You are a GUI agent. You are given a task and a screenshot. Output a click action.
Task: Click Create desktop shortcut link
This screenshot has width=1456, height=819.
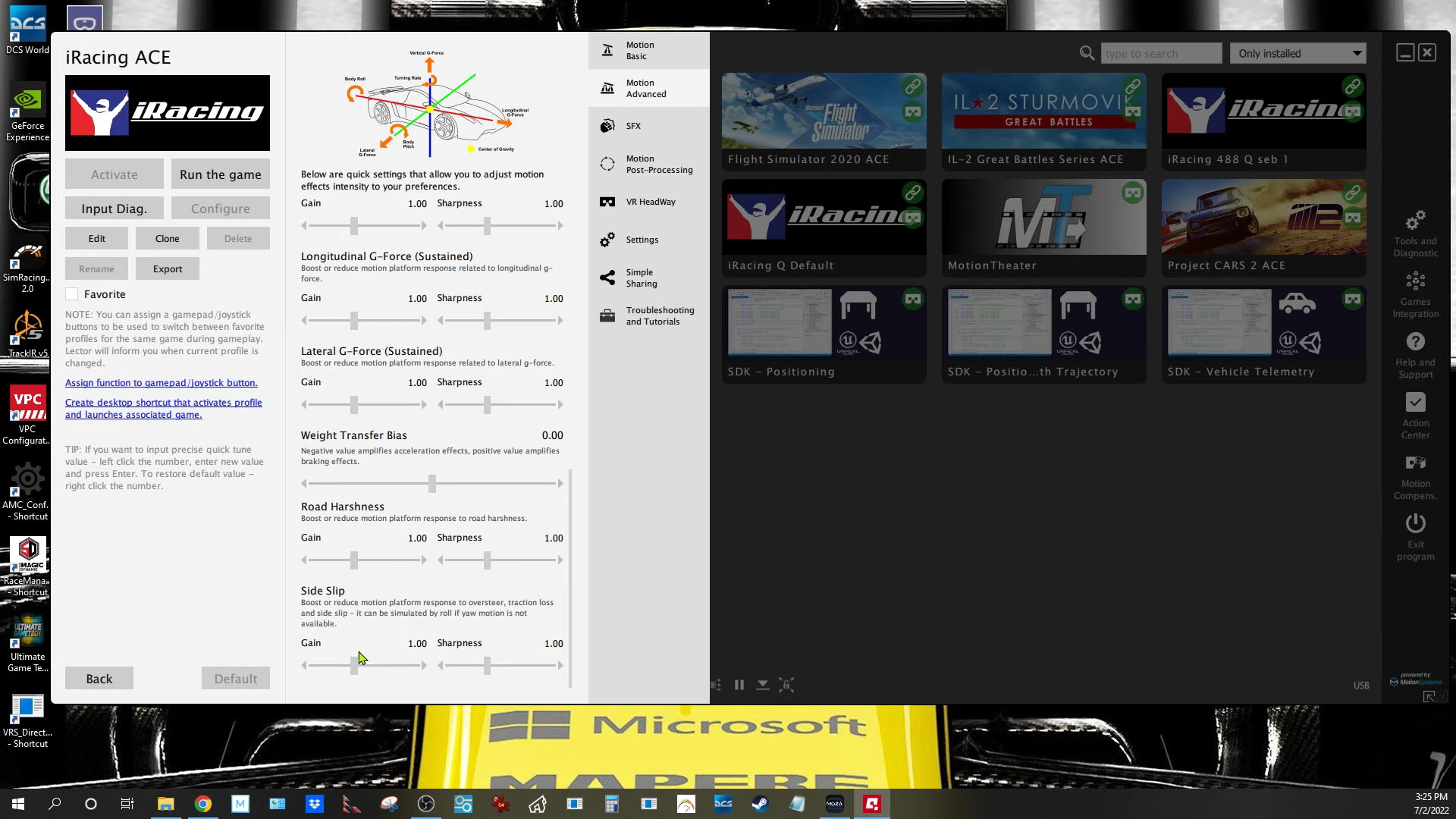tap(164, 409)
